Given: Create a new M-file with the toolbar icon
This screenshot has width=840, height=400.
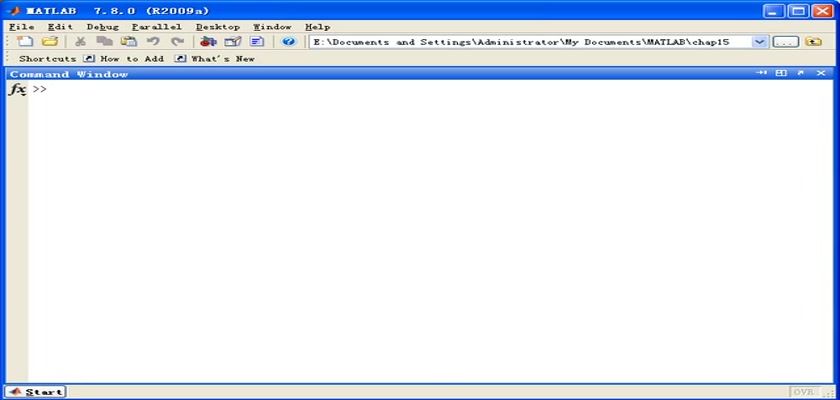Looking at the screenshot, I should click(25, 41).
